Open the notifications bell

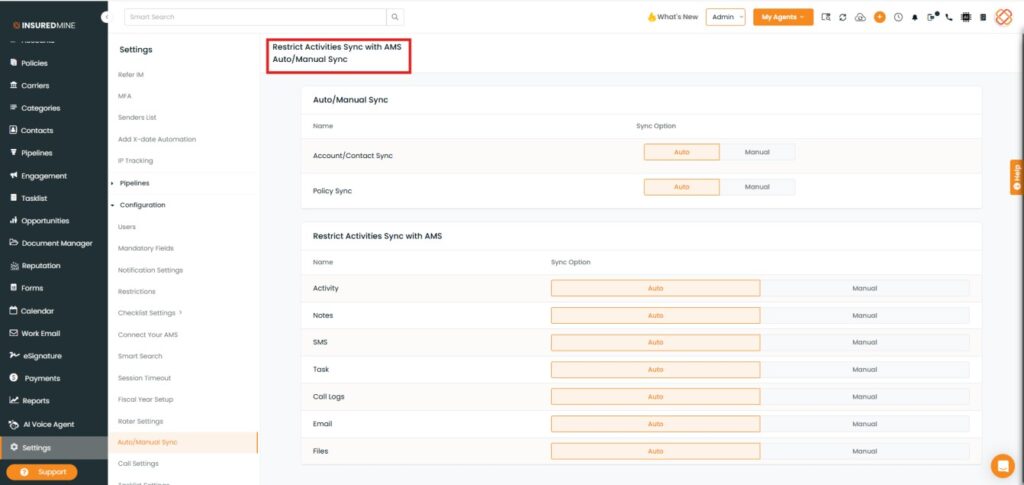pyautogui.click(x=914, y=17)
